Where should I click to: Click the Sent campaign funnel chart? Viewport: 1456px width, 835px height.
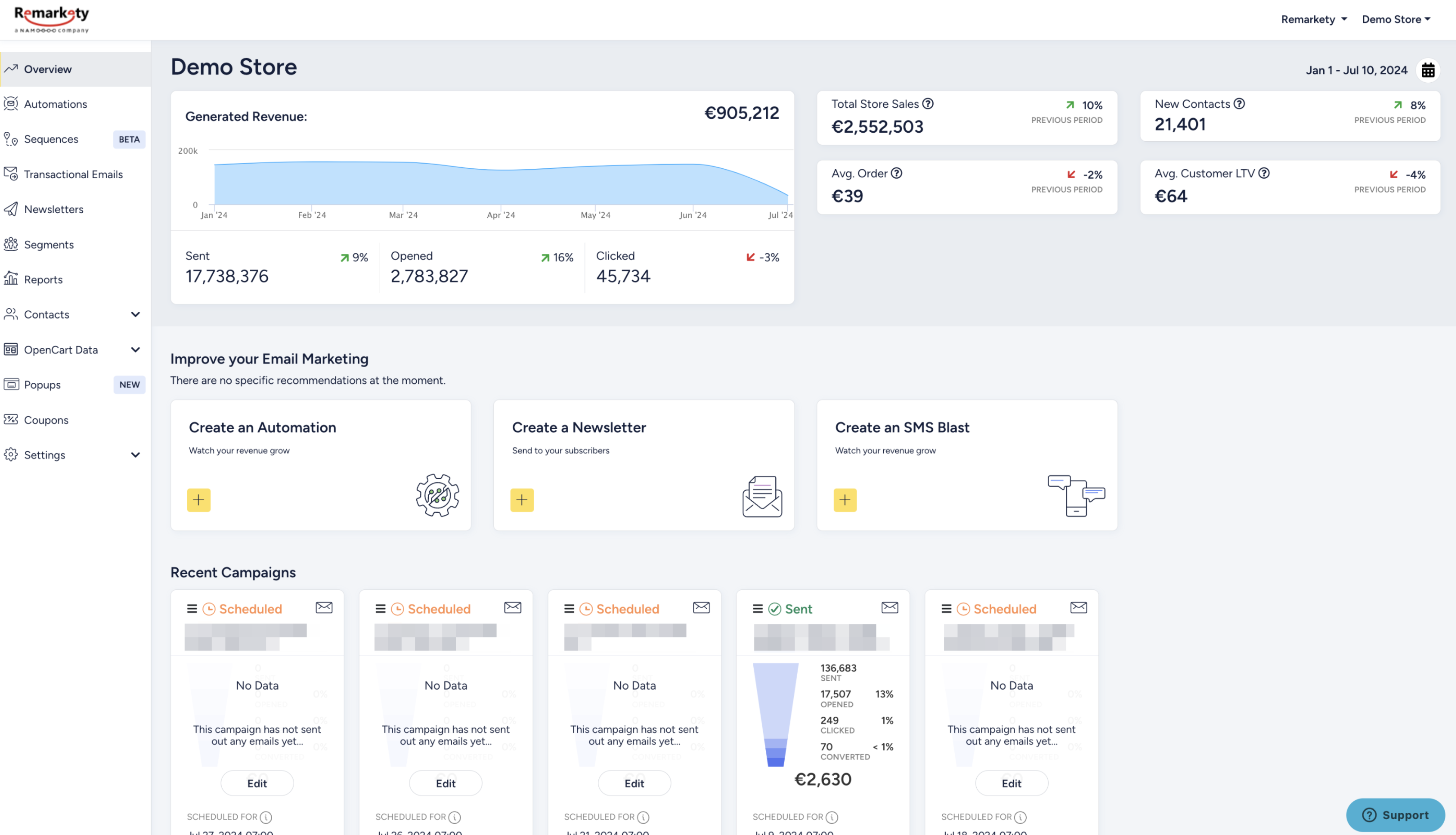[775, 714]
